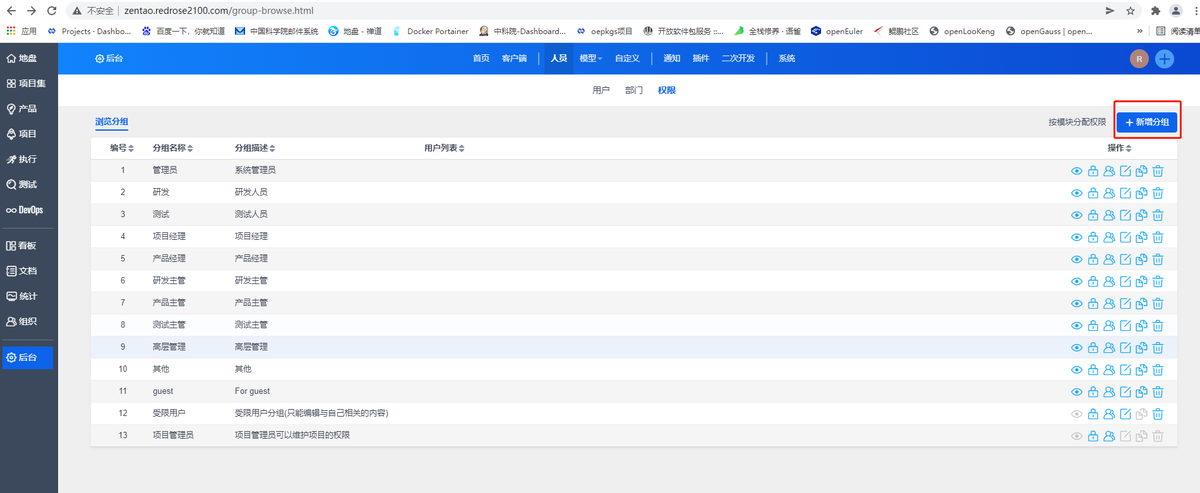
Task: Open the R user avatar menu
Action: click(1139, 59)
